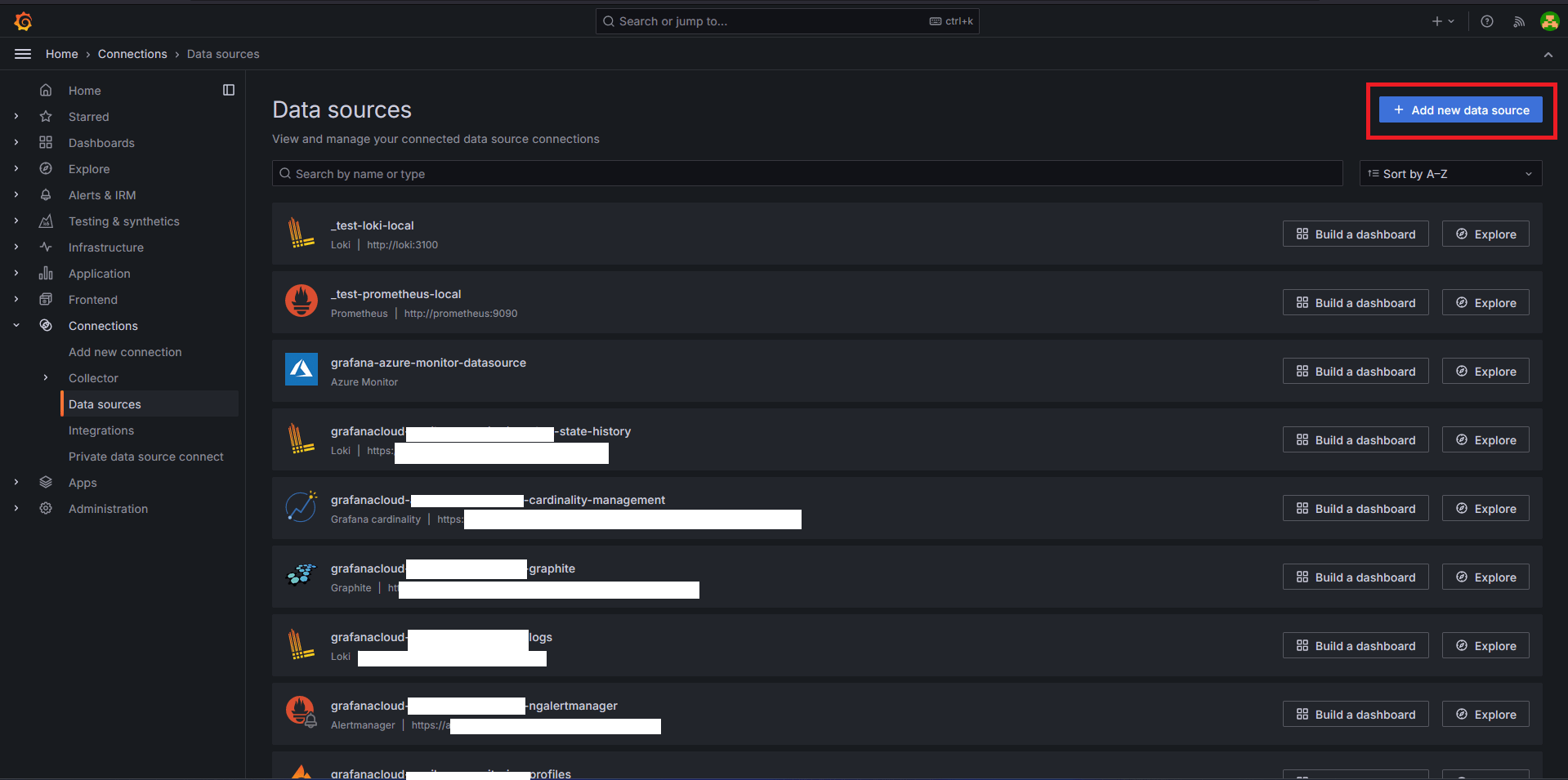Viewport: 1568px width, 780px height.
Task: Click the Starred star icon
Action: tap(46, 116)
